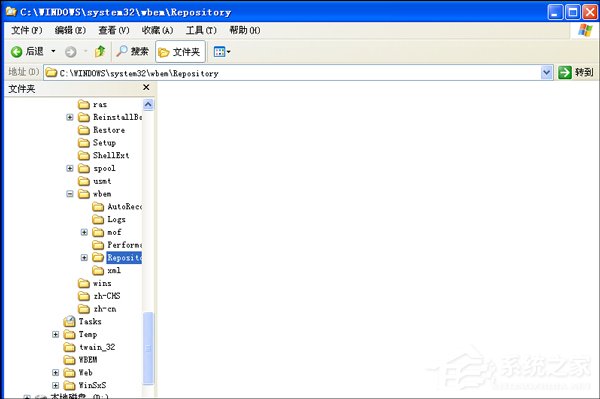
Task: Open the Help (帮助) menu
Action: point(245,30)
